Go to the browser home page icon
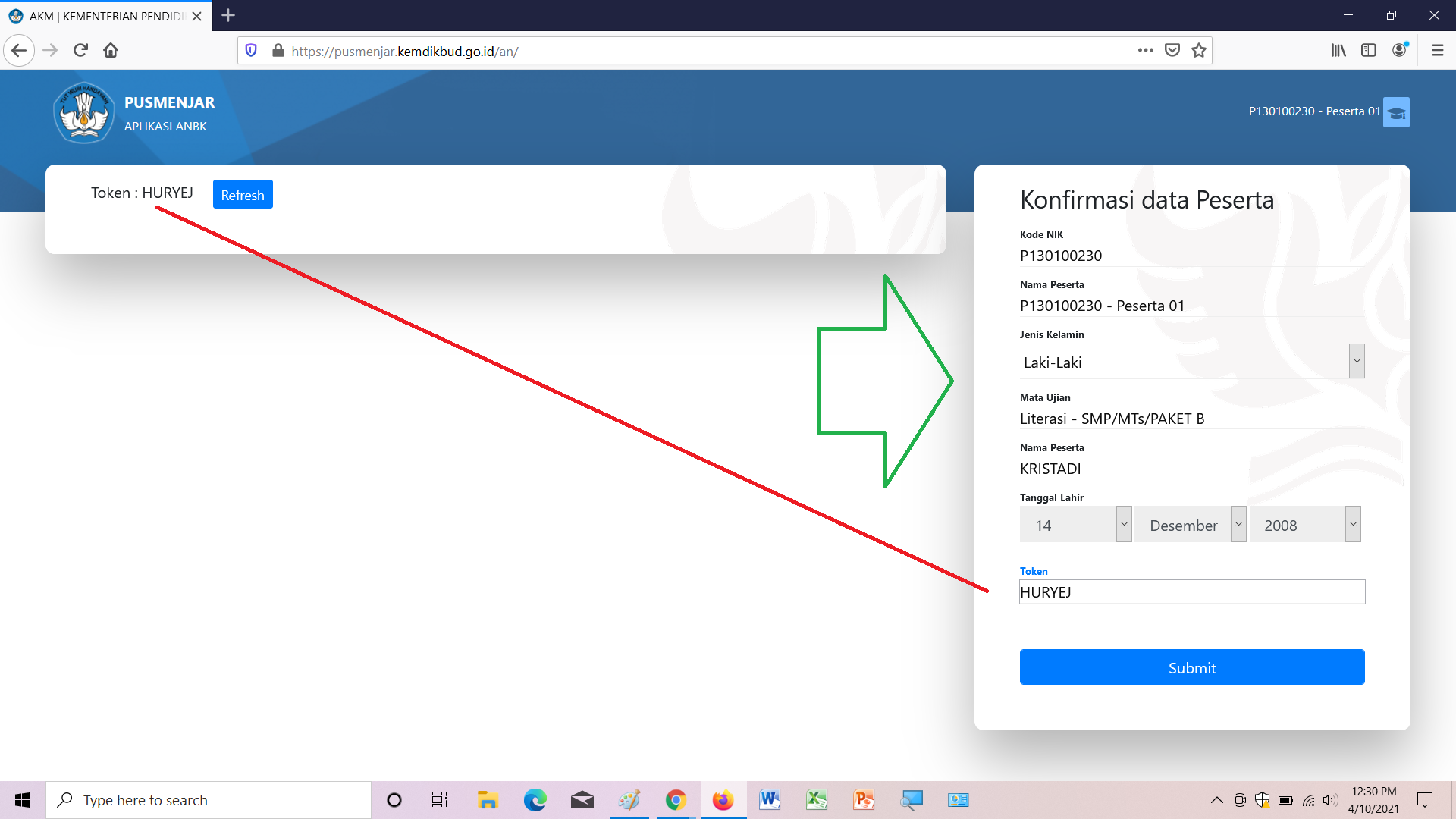Viewport: 1456px width, 819px height. pos(111,51)
